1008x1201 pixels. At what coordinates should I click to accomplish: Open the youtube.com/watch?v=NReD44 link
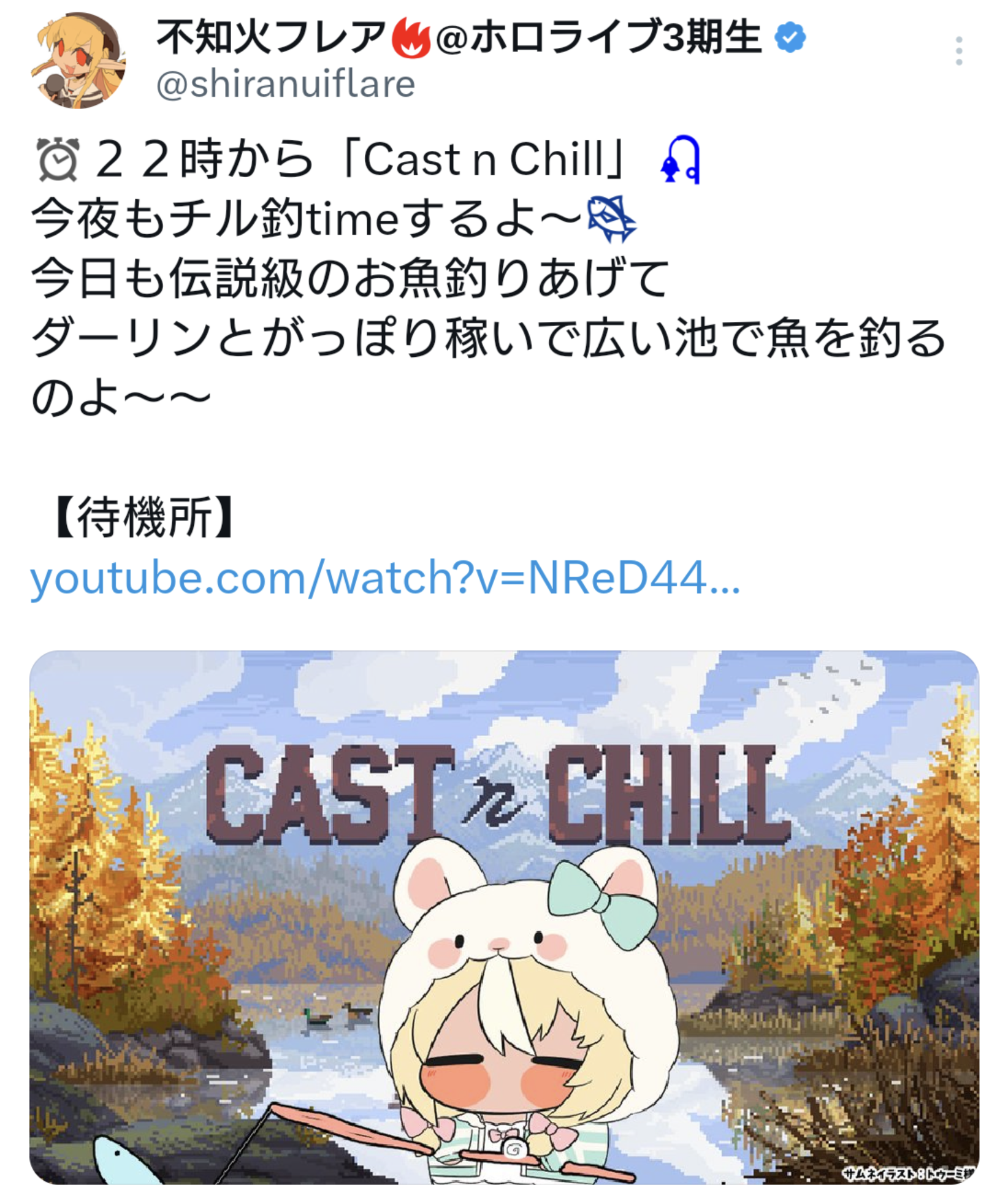(x=385, y=578)
